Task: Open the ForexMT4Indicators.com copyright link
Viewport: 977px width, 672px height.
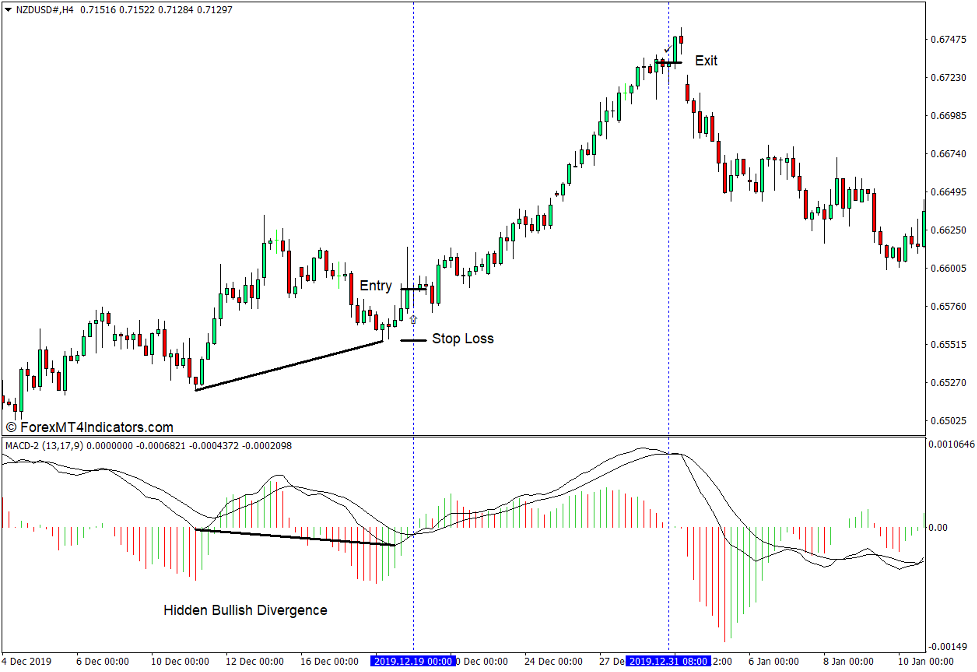Action: (x=90, y=427)
